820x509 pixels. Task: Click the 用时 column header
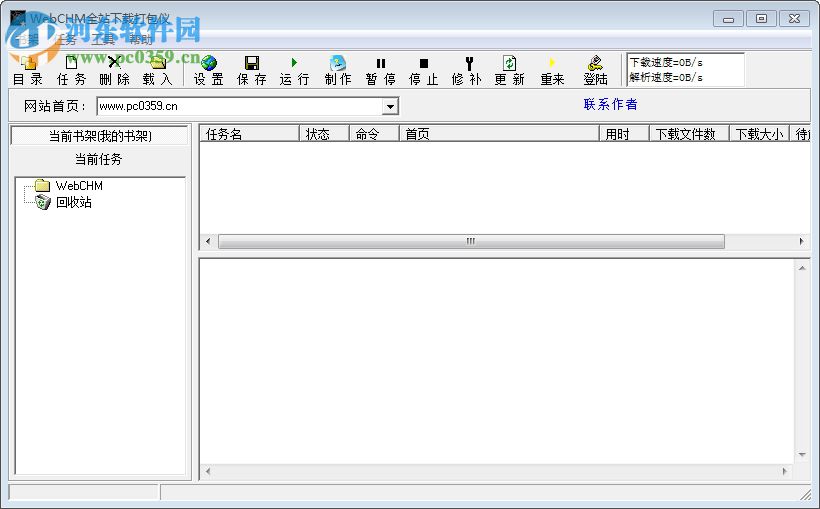click(623, 134)
